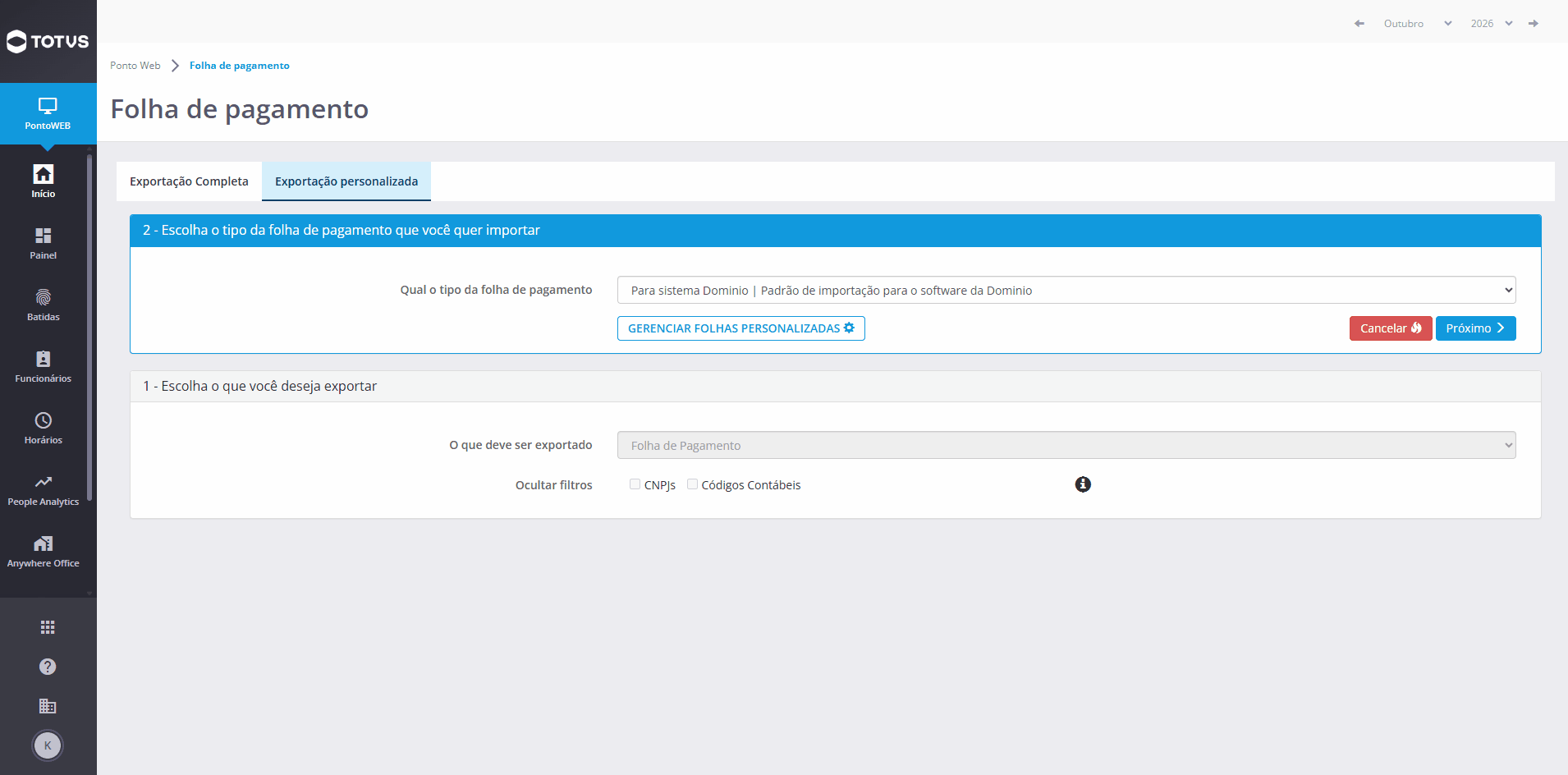Open People Analytics in sidebar

pyautogui.click(x=44, y=489)
